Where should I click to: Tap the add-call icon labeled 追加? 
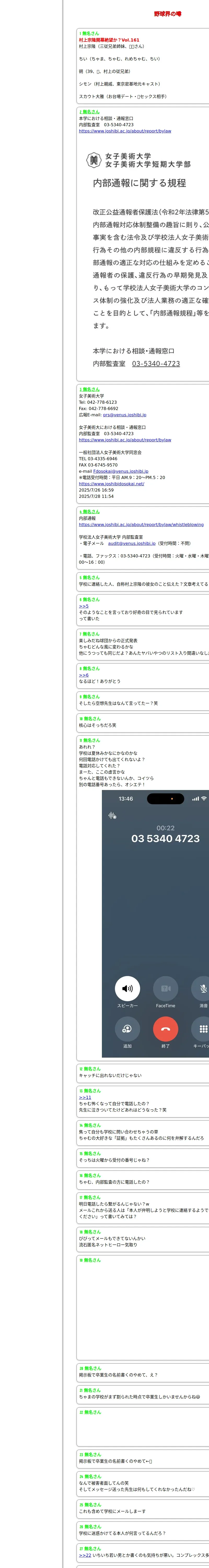coord(127,1029)
